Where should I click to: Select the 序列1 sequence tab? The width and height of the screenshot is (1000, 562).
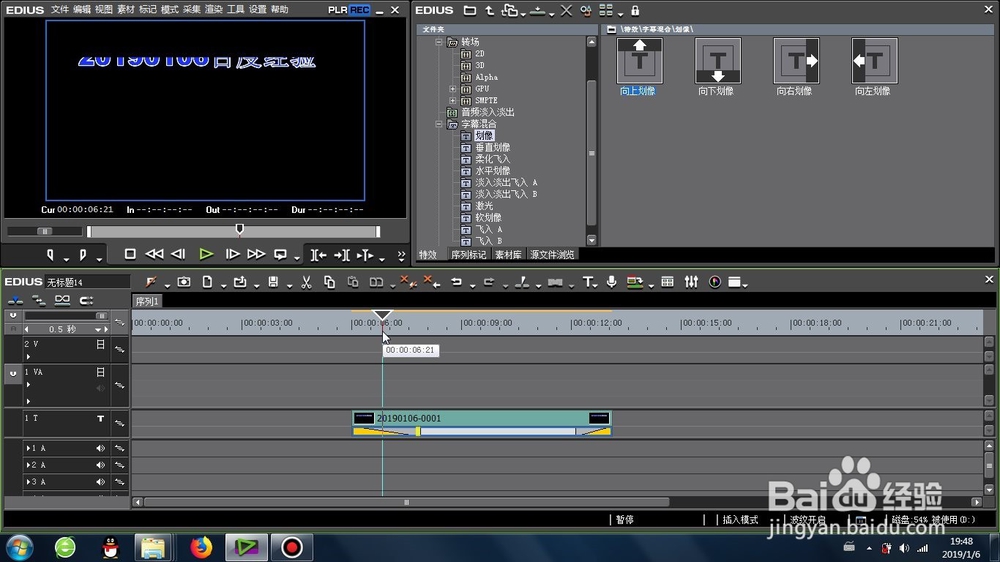click(x=147, y=301)
